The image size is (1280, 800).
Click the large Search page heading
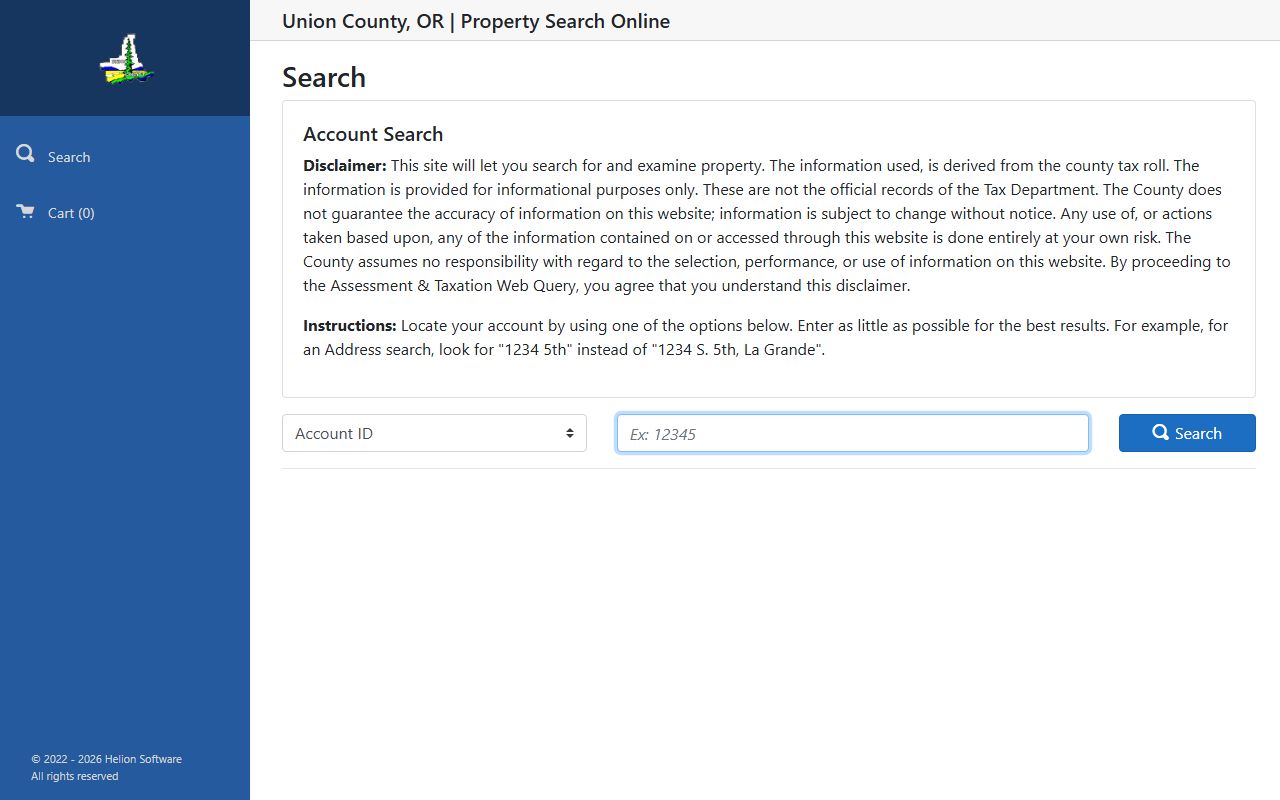point(324,77)
